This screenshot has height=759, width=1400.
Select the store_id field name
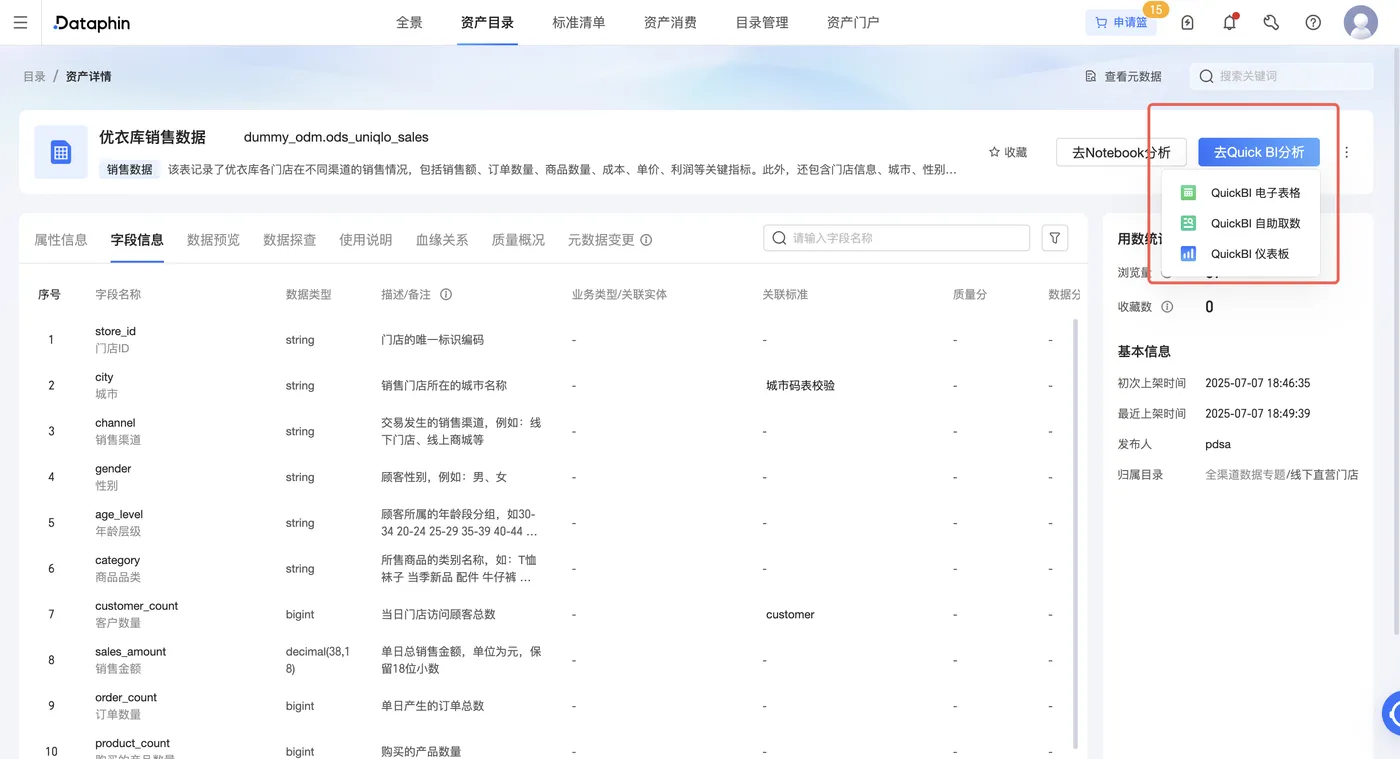(x=115, y=331)
